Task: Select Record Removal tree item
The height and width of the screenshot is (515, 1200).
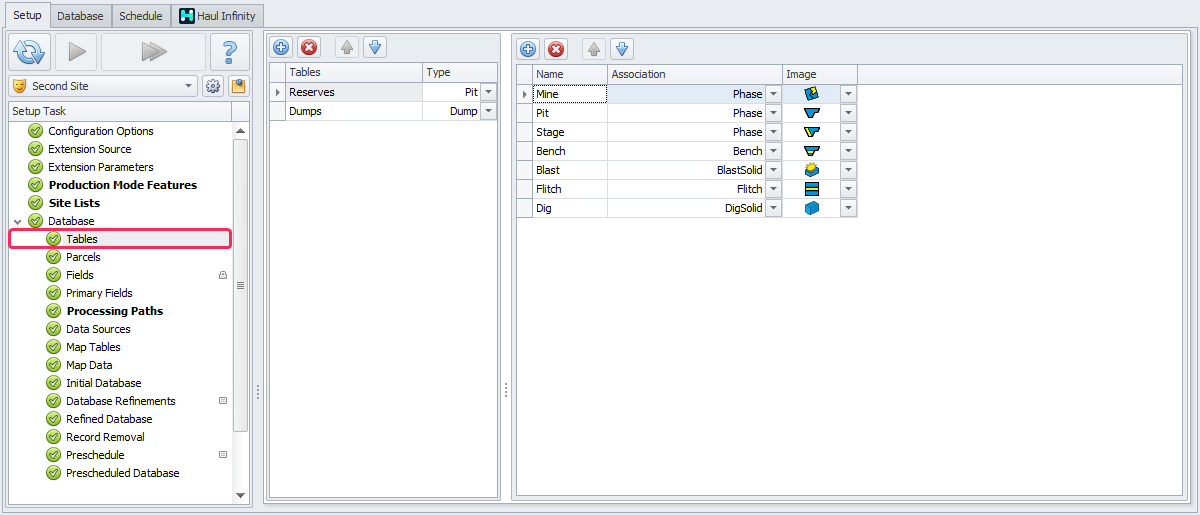Action: tap(105, 437)
